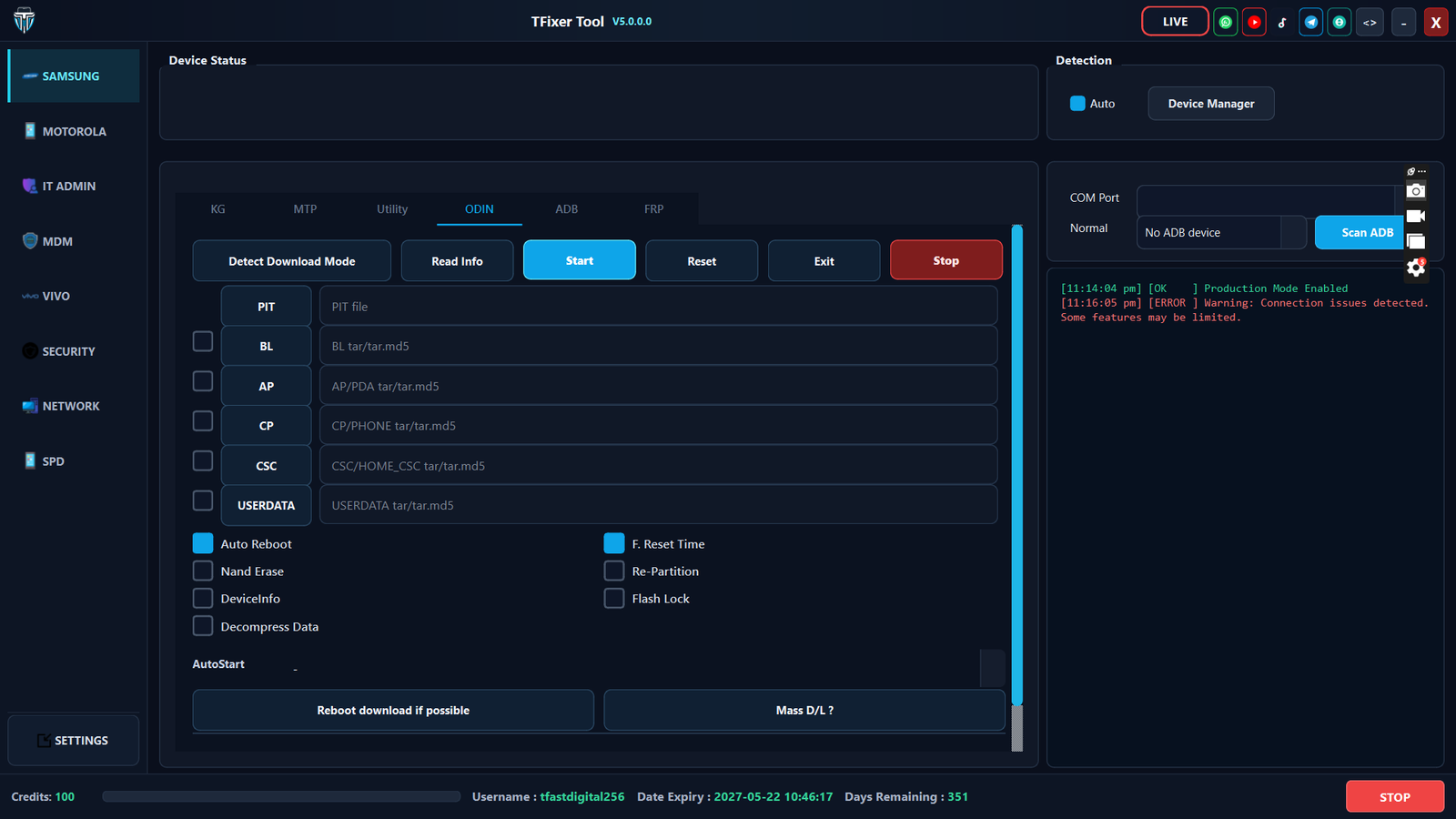
Task: Browse for PIT file with PIT button
Action: (267, 306)
